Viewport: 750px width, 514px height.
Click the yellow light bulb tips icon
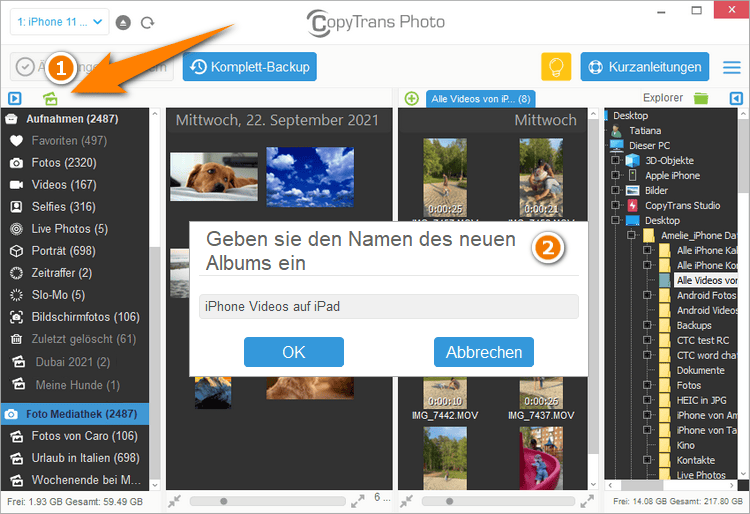tap(556, 66)
